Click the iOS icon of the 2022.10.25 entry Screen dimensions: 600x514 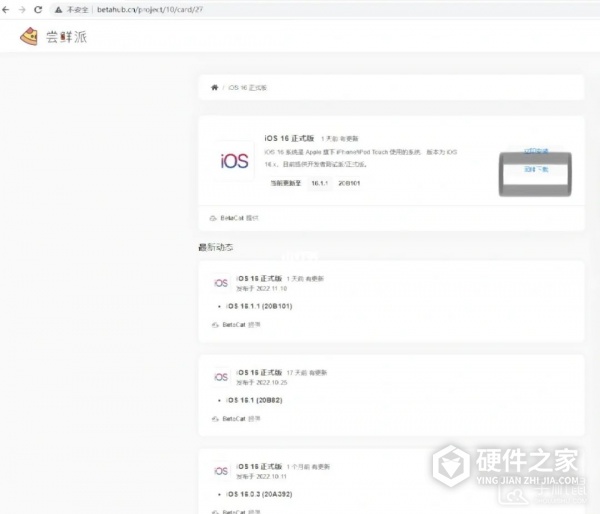tap(221, 377)
